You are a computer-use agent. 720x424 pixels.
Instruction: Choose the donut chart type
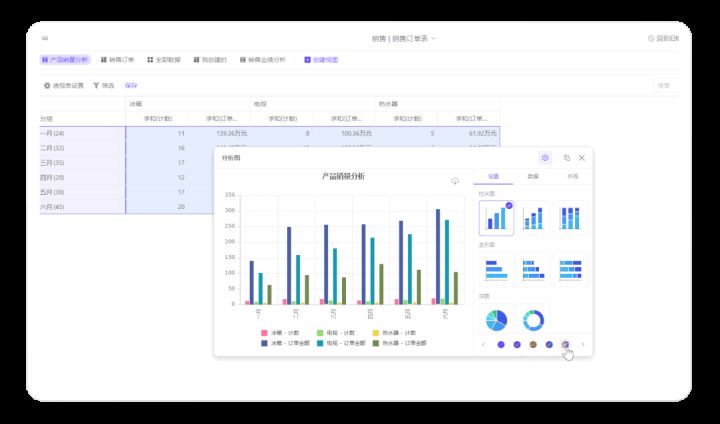[x=533, y=320]
